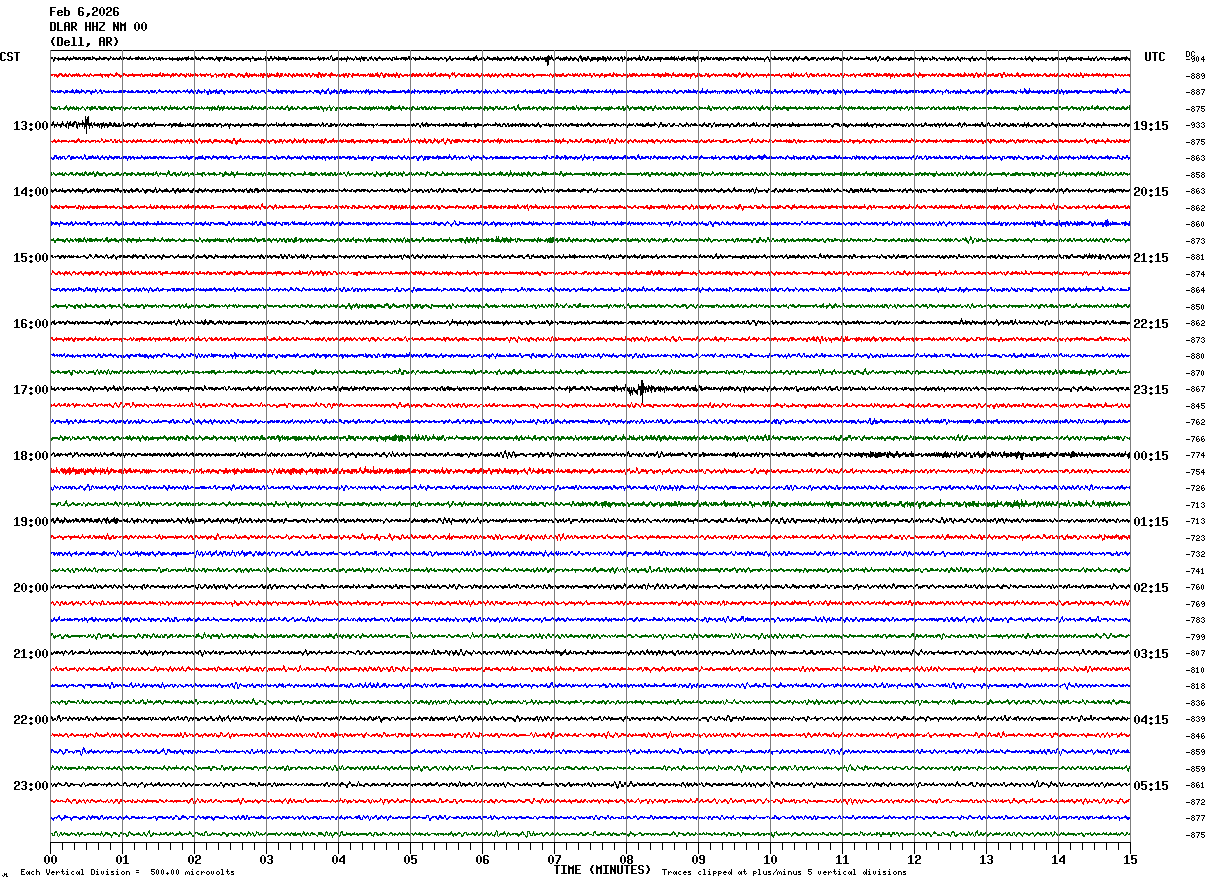Click the "TIME (MINUTES)" axis title

(602, 870)
